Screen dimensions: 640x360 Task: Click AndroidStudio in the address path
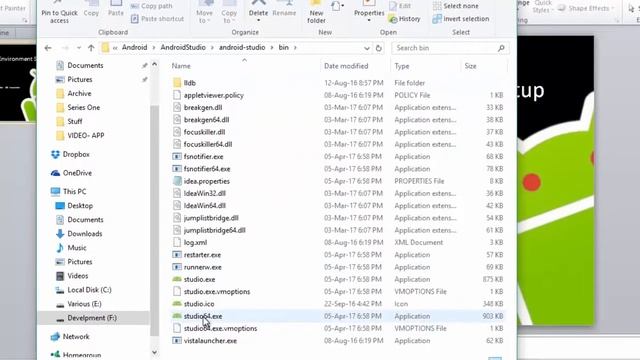pyautogui.click(x=183, y=47)
